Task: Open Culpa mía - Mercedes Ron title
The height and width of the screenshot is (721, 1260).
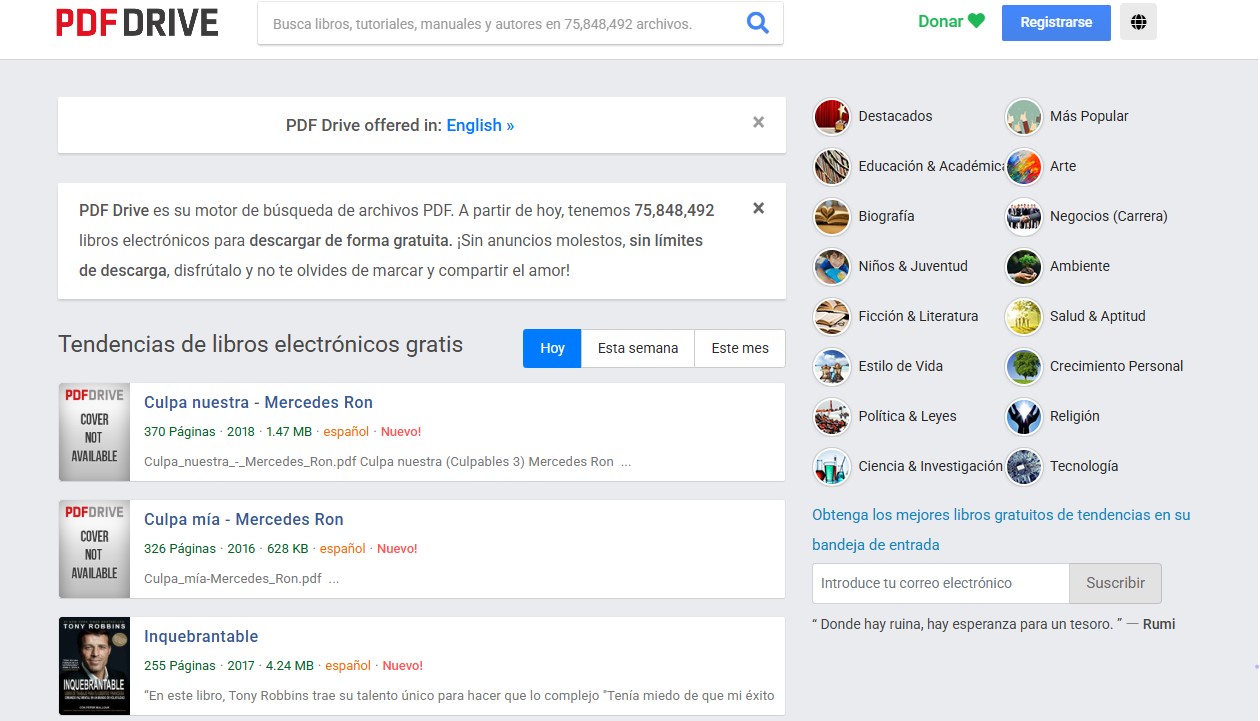Action: pyautogui.click(x=244, y=519)
